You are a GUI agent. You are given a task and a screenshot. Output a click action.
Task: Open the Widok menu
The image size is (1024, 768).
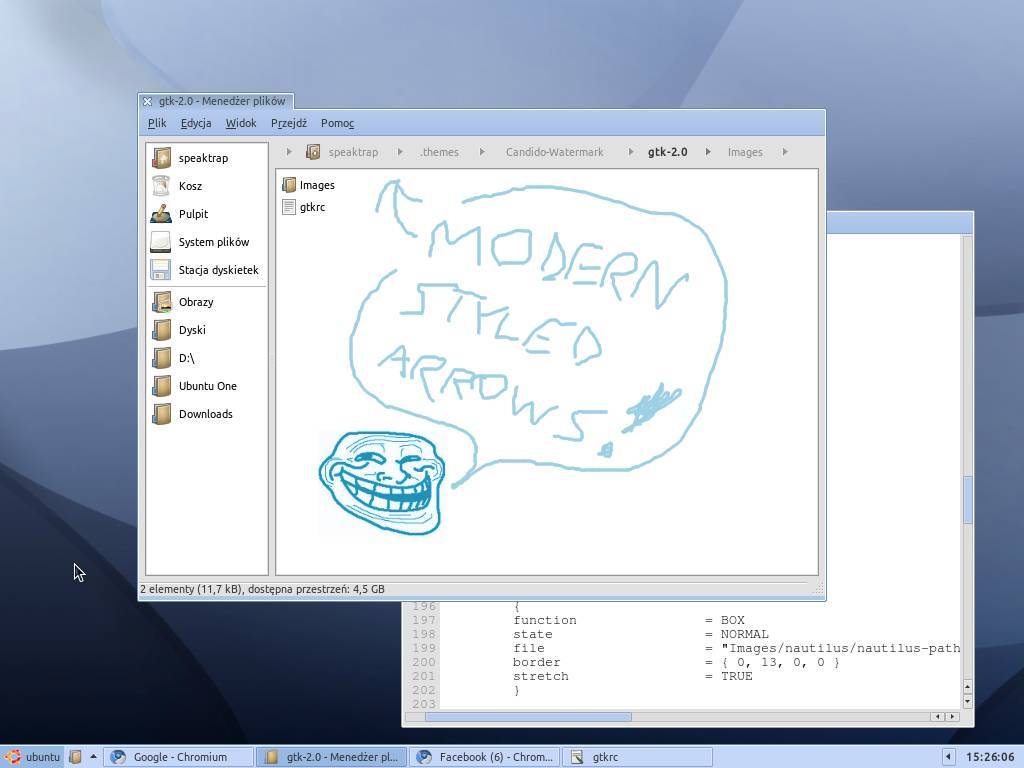tap(241, 123)
